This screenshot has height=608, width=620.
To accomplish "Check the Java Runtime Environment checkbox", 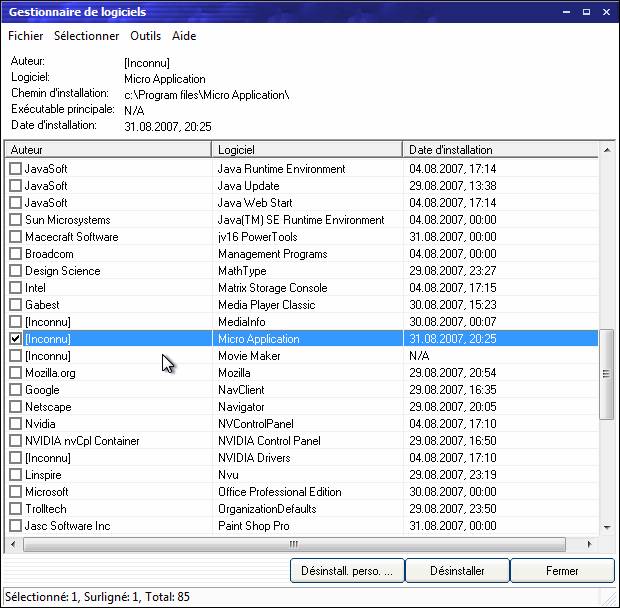I will pos(15,169).
